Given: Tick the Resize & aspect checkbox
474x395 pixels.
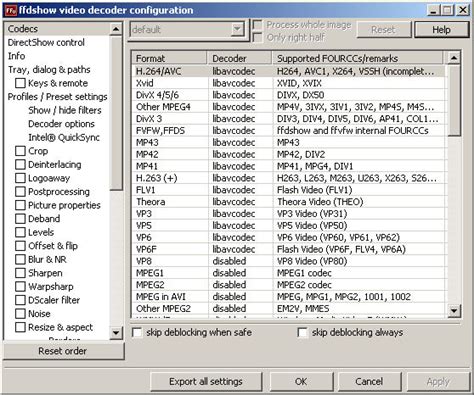Looking at the screenshot, I should pyautogui.click(x=20, y=327).
